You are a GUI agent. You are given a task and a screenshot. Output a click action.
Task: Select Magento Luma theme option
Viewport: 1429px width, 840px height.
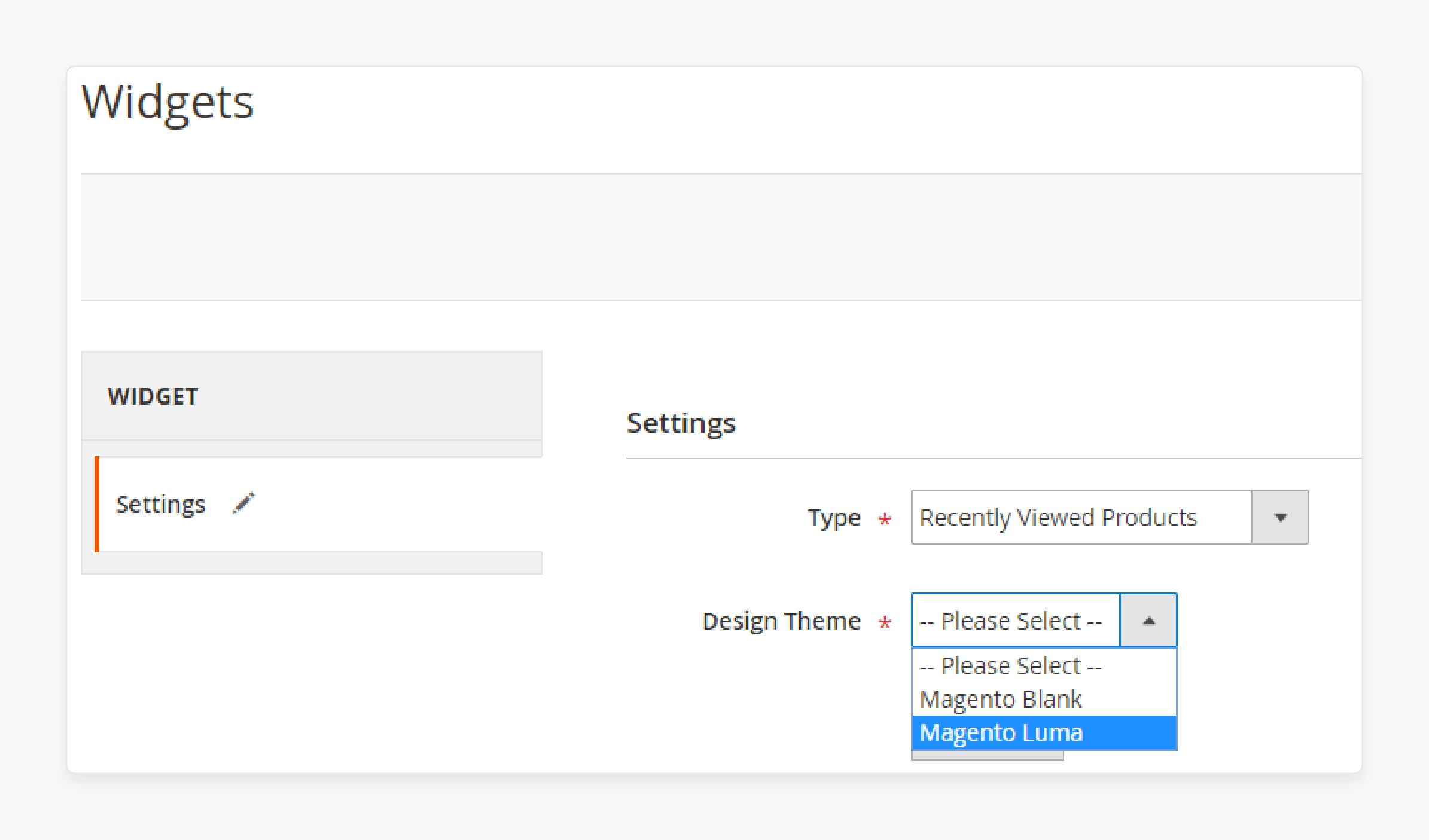[x=1044, y=733]
